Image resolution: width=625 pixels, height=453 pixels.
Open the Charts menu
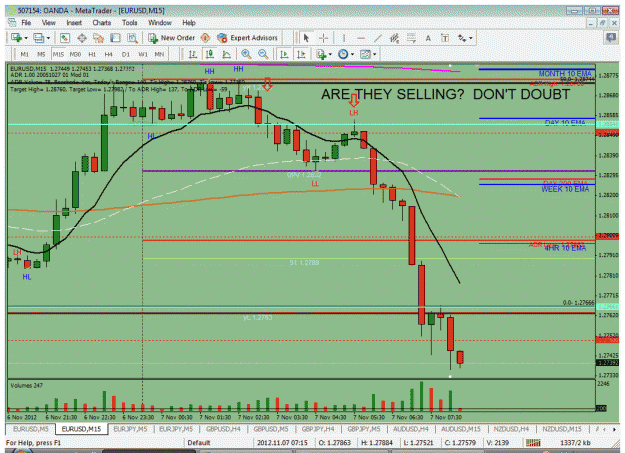pos(102,23)
